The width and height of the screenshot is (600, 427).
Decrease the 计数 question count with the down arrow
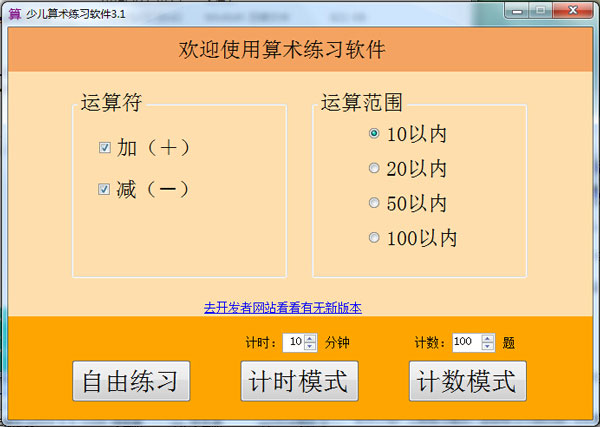488,346
